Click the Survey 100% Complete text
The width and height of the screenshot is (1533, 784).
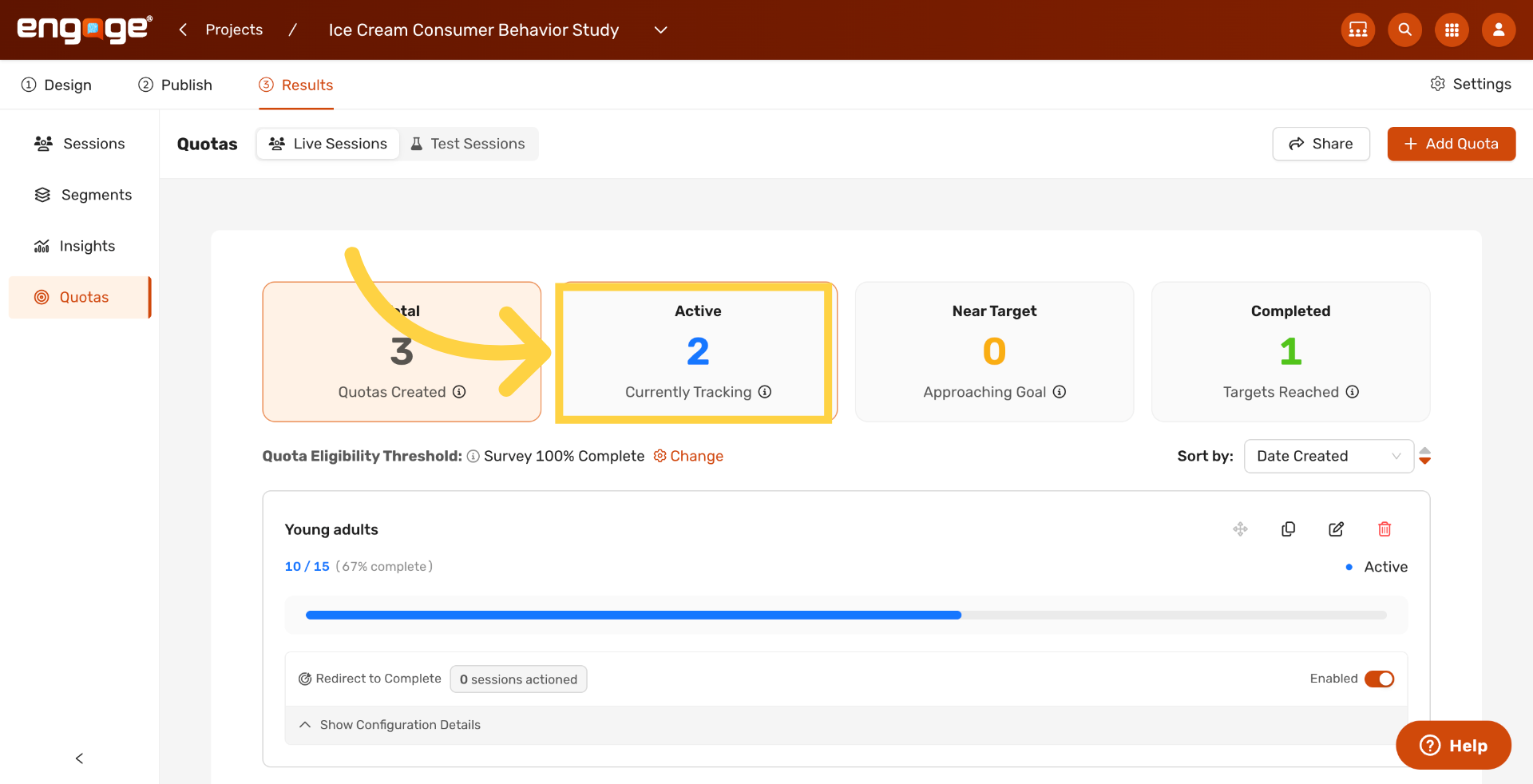pos(564,456)
